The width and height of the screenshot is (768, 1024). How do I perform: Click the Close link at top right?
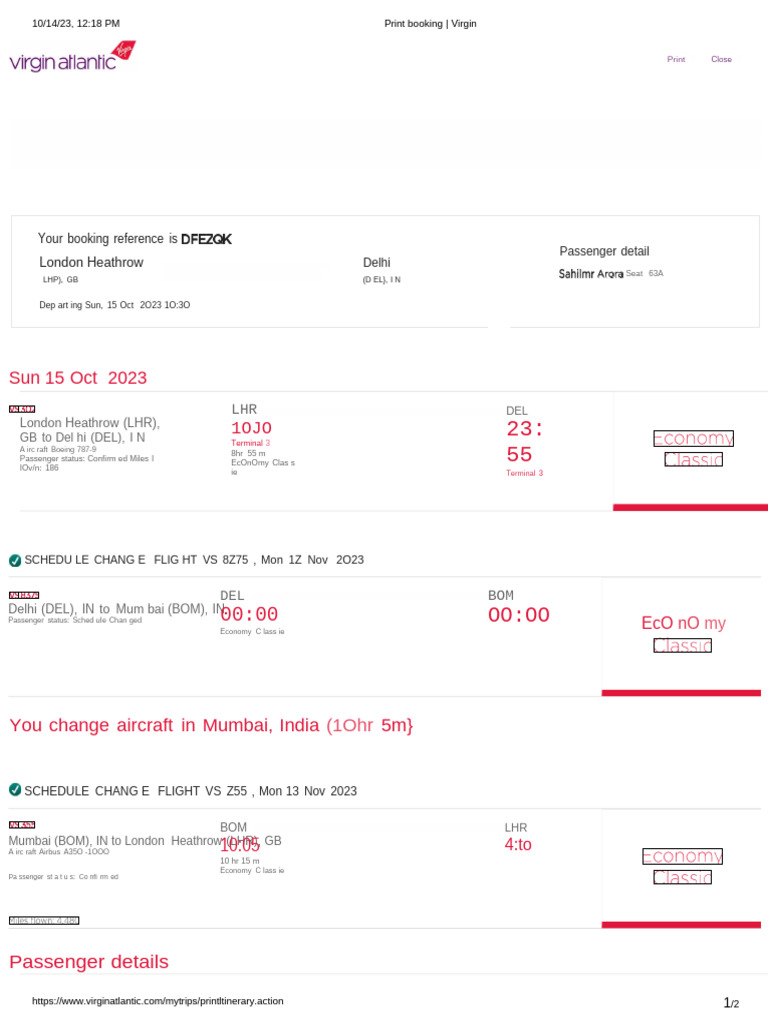click(721, 60)
